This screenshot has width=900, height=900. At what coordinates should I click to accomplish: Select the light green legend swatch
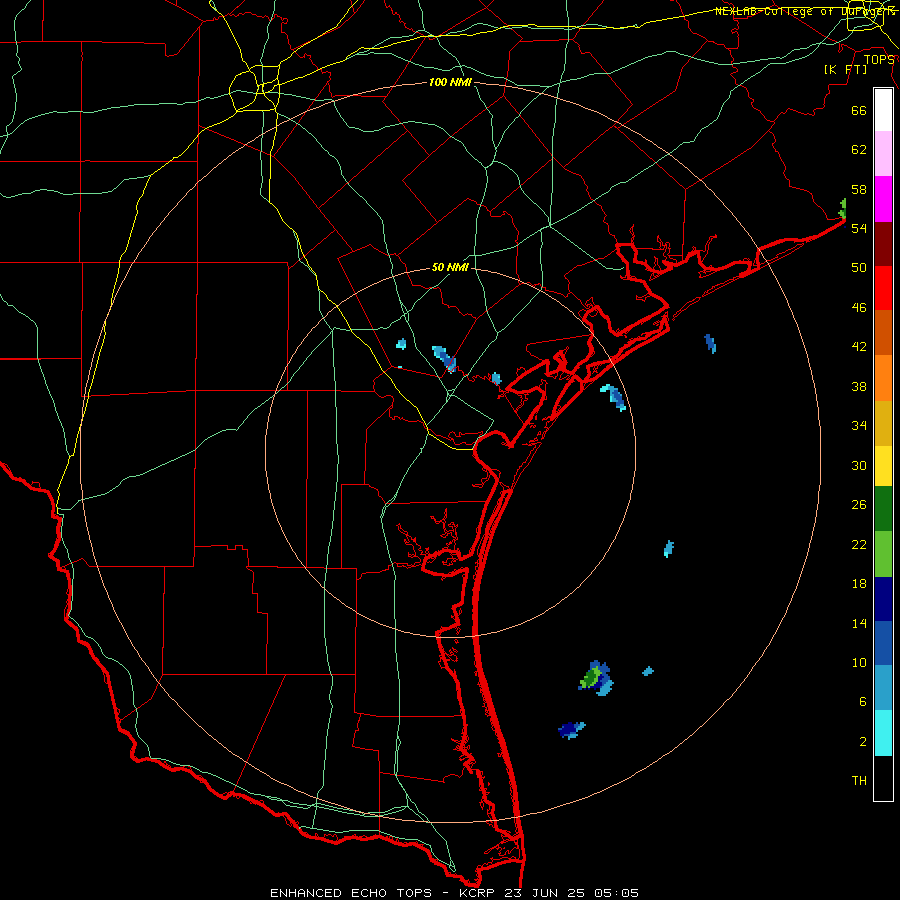click(883, 554)
